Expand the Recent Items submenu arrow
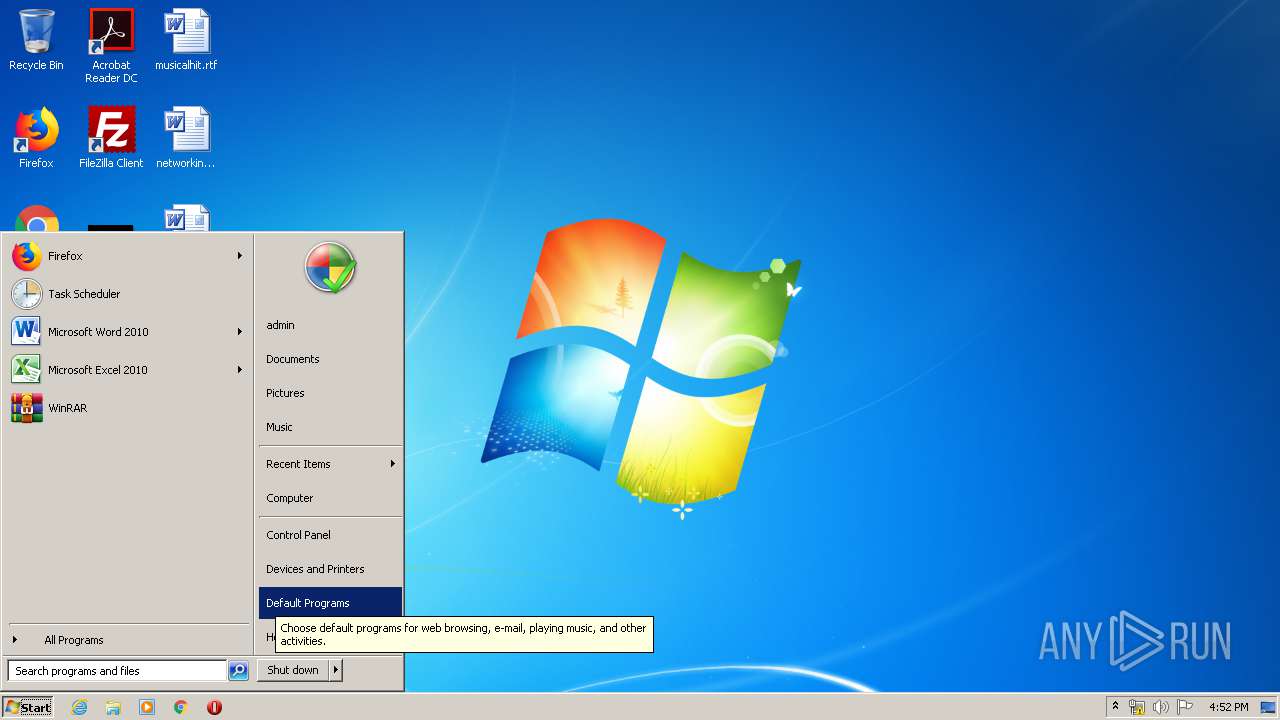The width and height of the screenshot is (1280, 720). (x=393, y=464)
